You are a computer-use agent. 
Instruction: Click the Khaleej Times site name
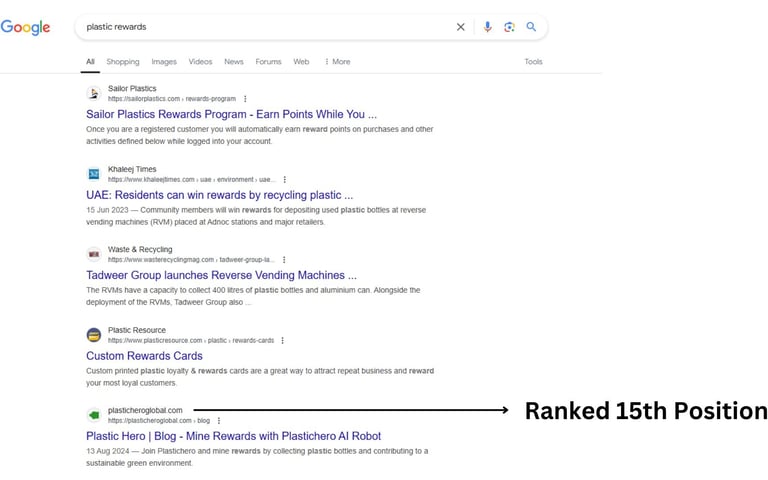tap(132, 169)
